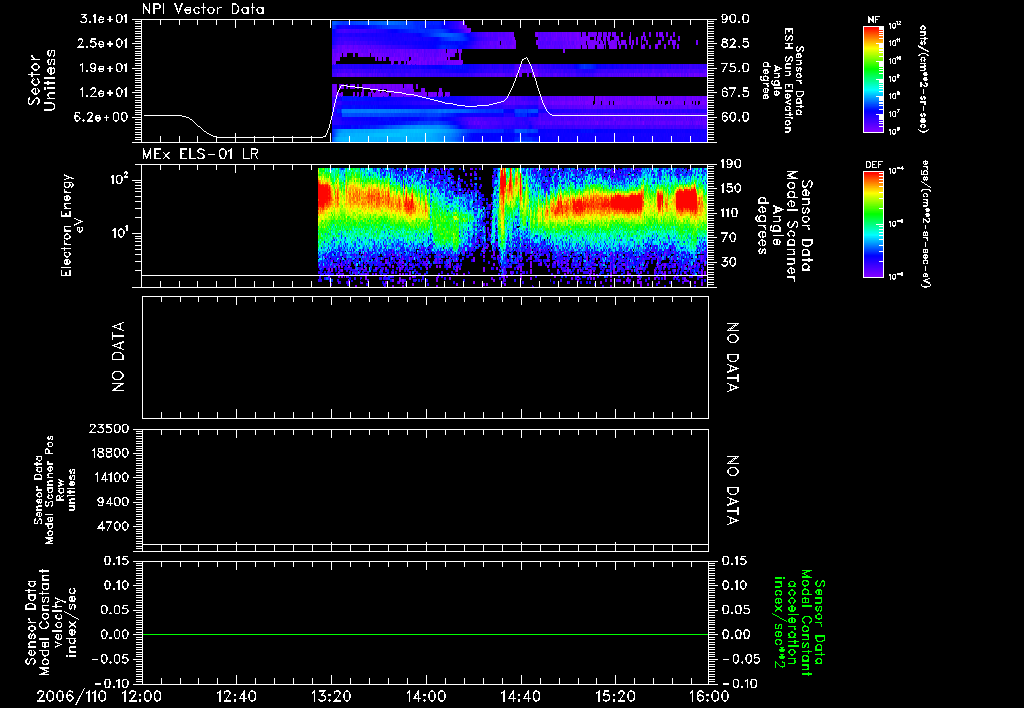Click the 67.5 sun elevation tick label
The image size is (1024, 708).
[x=735, y=93]
